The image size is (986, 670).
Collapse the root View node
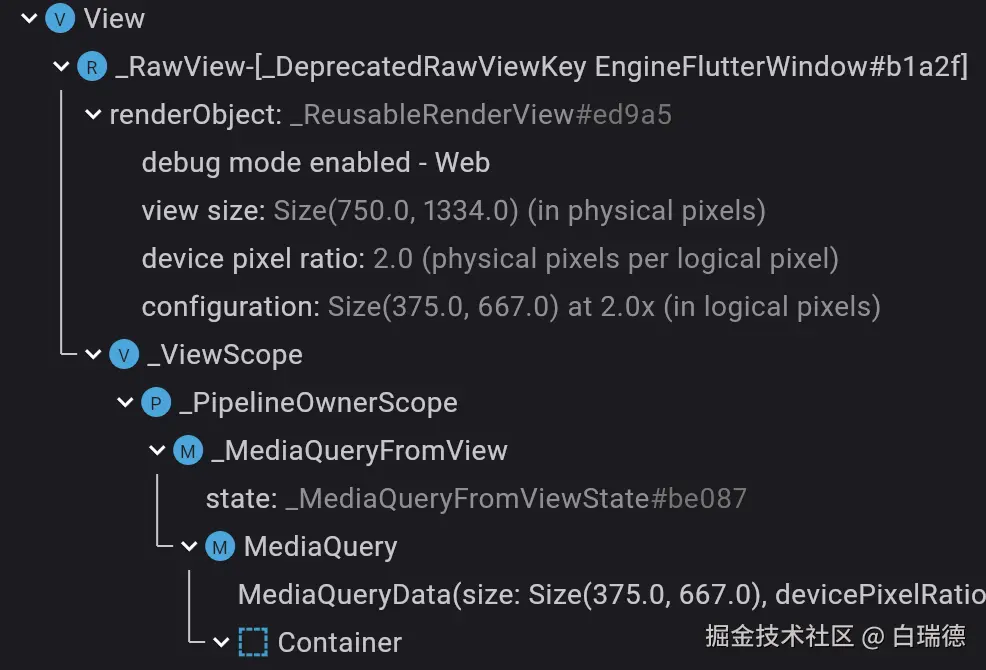[29, 19]
